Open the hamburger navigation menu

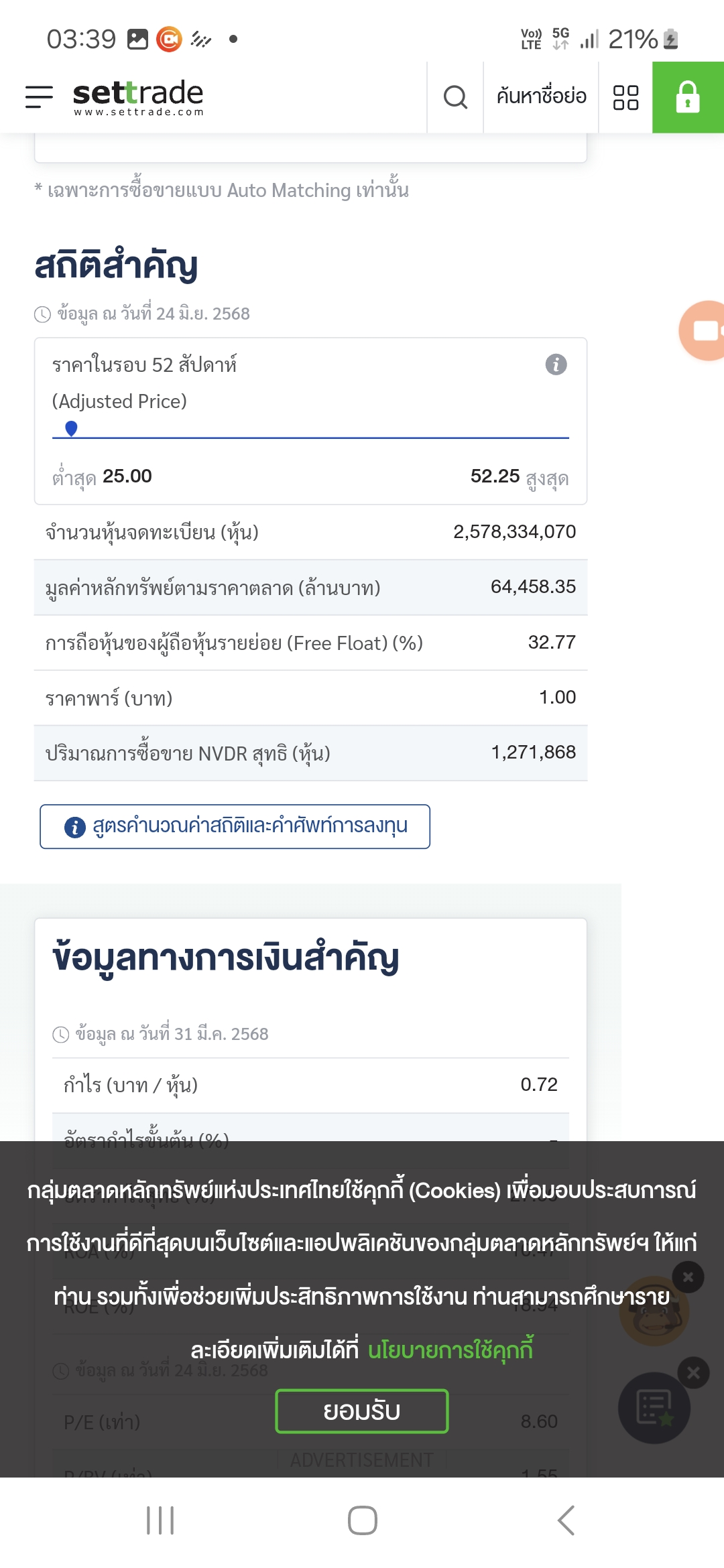[39, 97]
